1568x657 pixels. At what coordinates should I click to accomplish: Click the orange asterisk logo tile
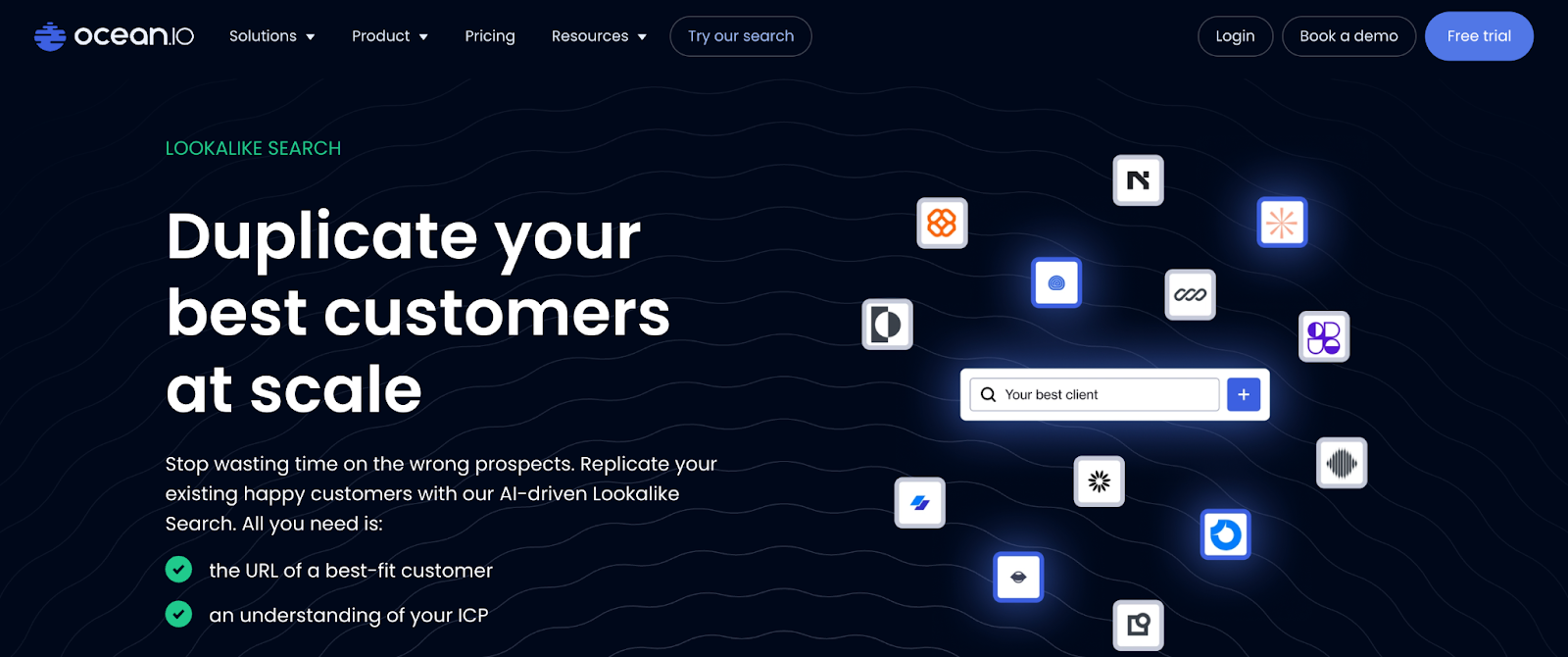point(1282,223)
